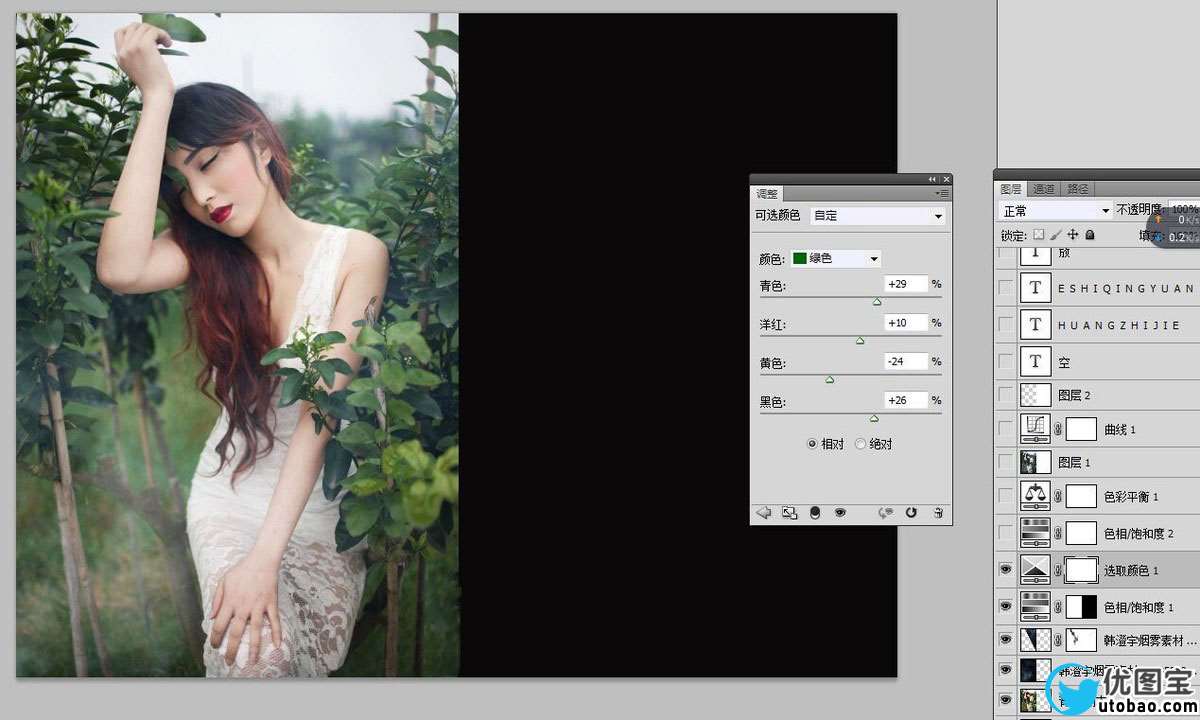Open the 颜色 绿色 dropdown
The image size is (1200, 720).
[x=836, y=259]
